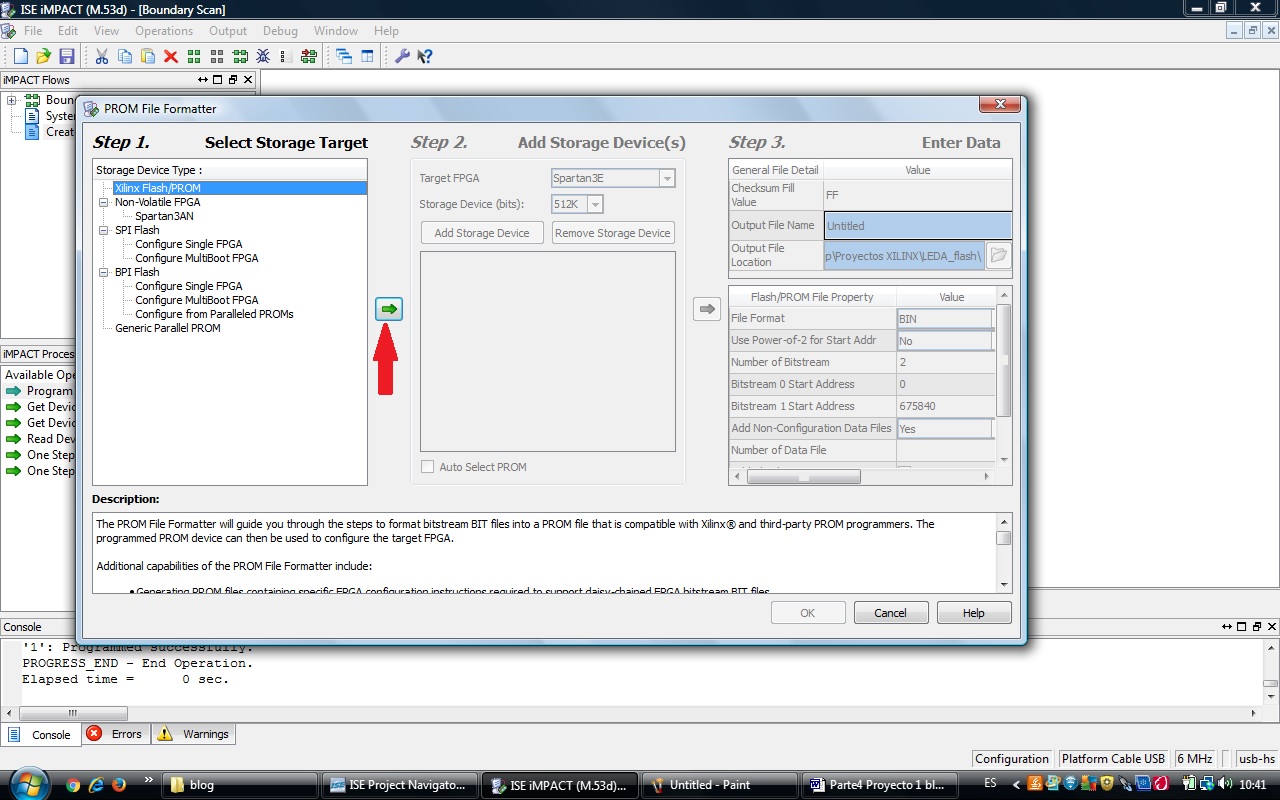Viewport: 1280px width, 800px height.
Task: Click the Description box scrollbar
Action: 1004,552
